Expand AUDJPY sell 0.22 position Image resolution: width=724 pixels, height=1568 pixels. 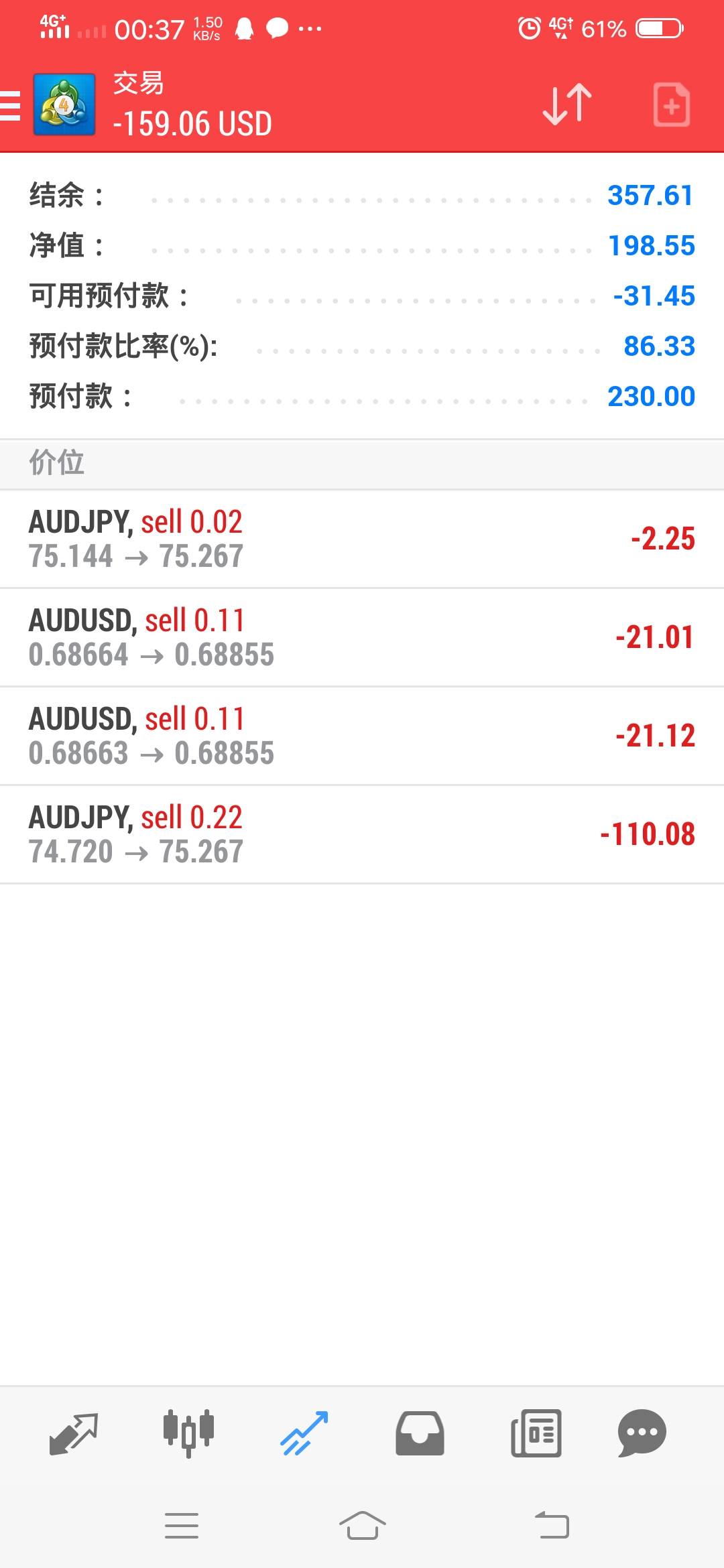pyautogui.click(x=362, y=834)
